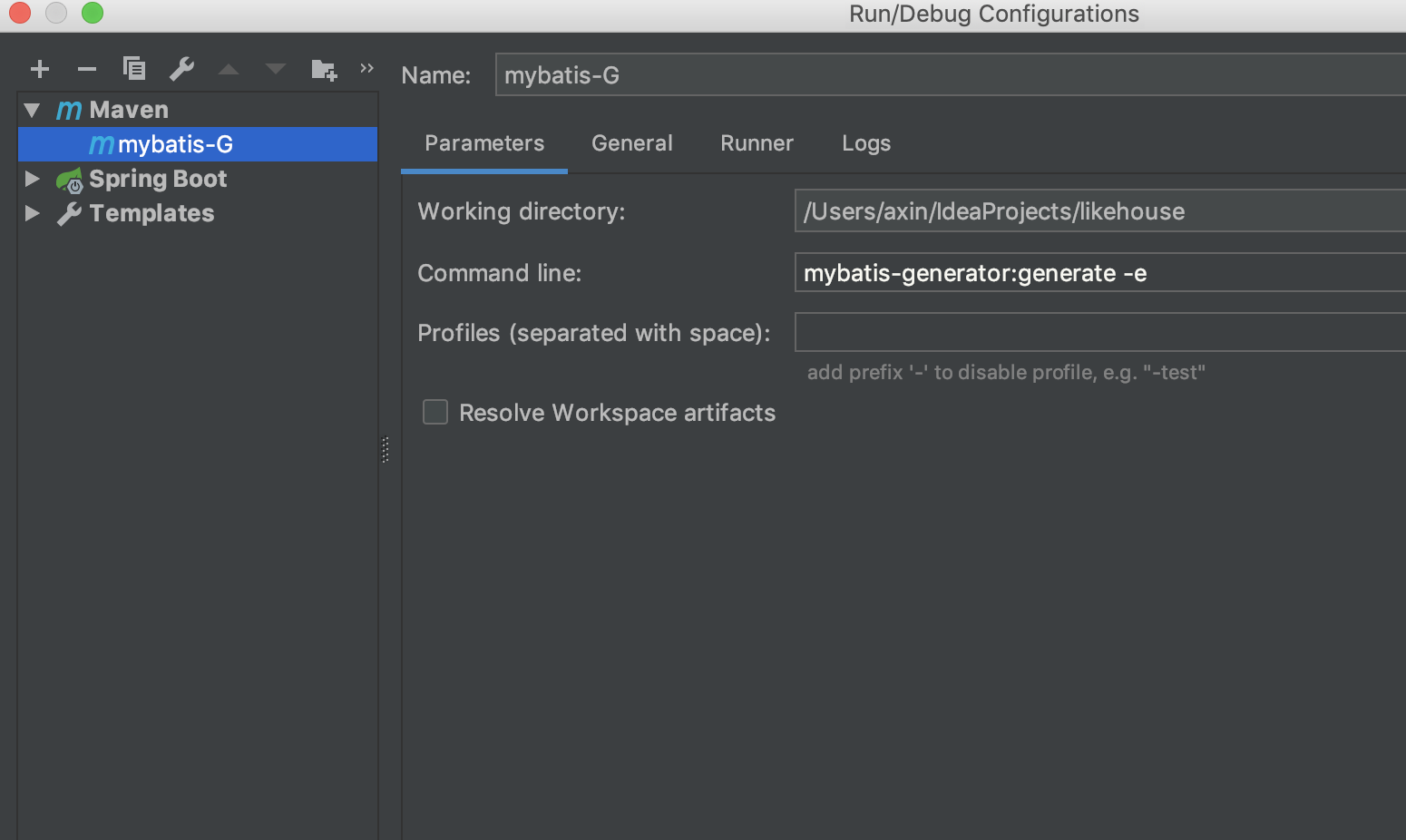The width and height of the screenshot is (1406, 840).
Task: Click the Profiles input field
Action: (1099, 332)
